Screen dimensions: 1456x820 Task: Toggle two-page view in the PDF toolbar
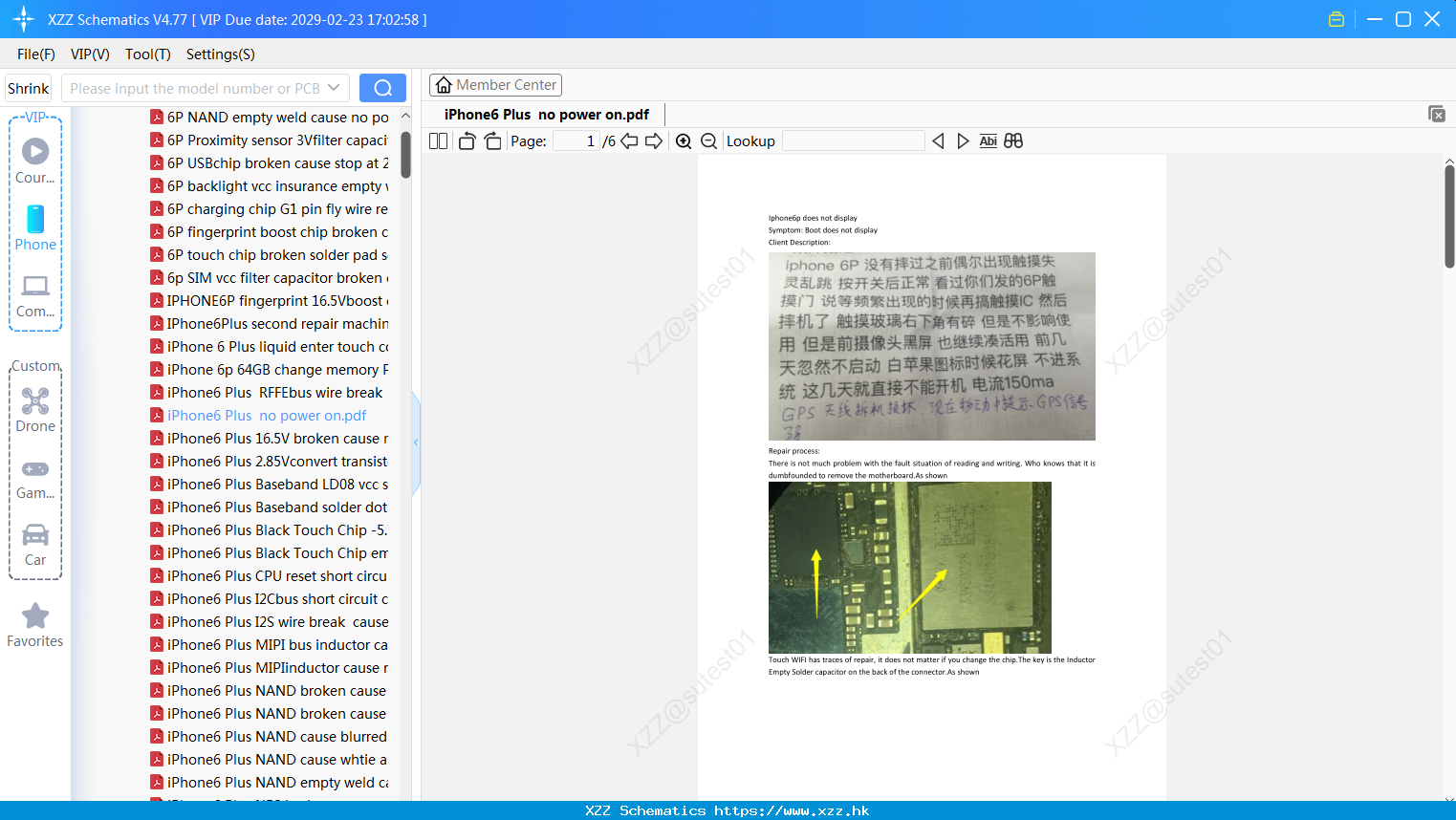pos(439,141)
